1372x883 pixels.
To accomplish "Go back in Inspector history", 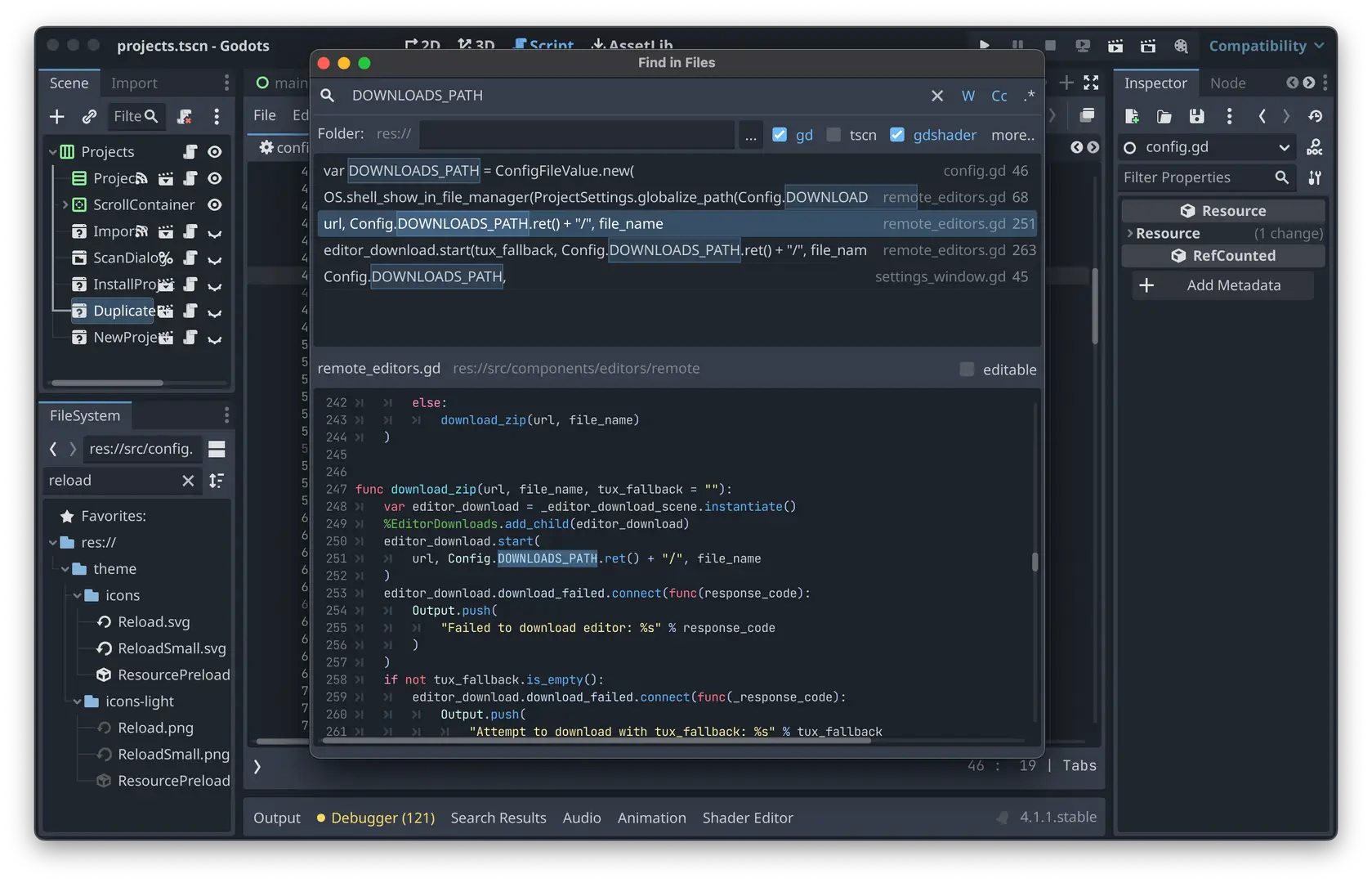I will pos(1263,117).
